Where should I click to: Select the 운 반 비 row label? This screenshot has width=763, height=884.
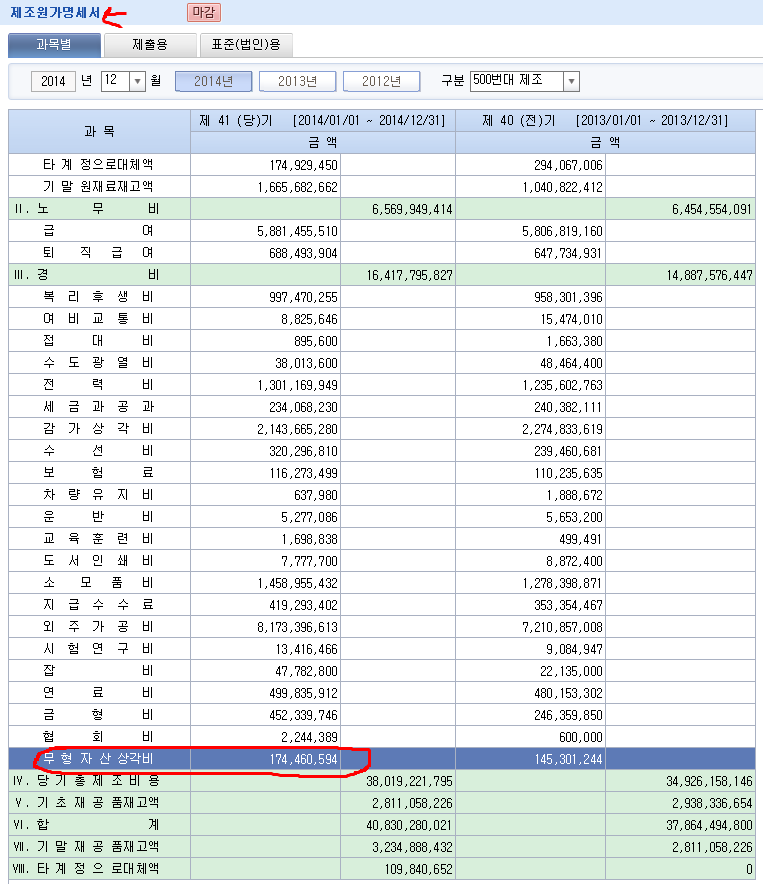pos(98,516)
